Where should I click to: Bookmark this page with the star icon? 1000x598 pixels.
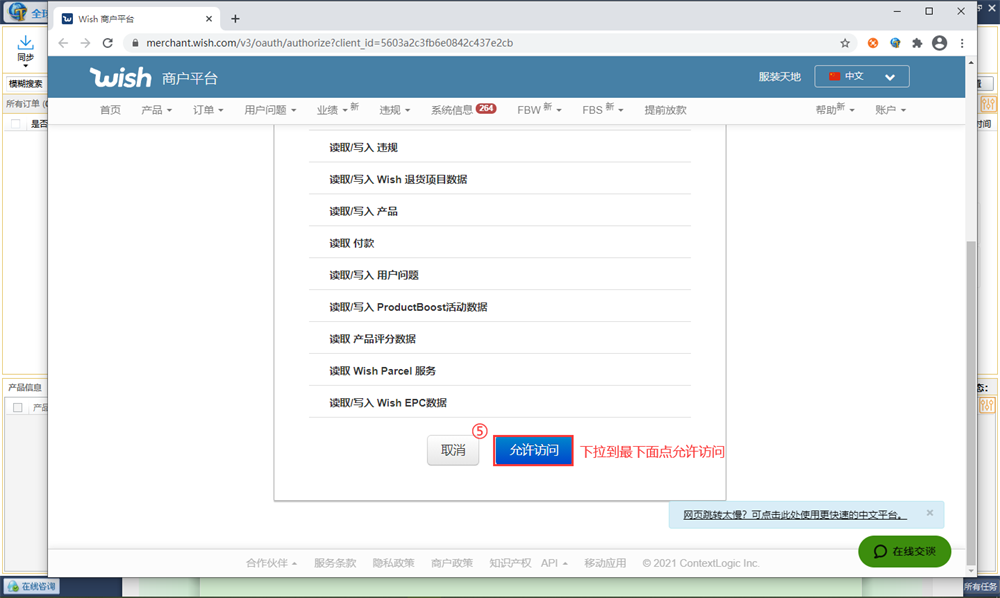[845, 43]
